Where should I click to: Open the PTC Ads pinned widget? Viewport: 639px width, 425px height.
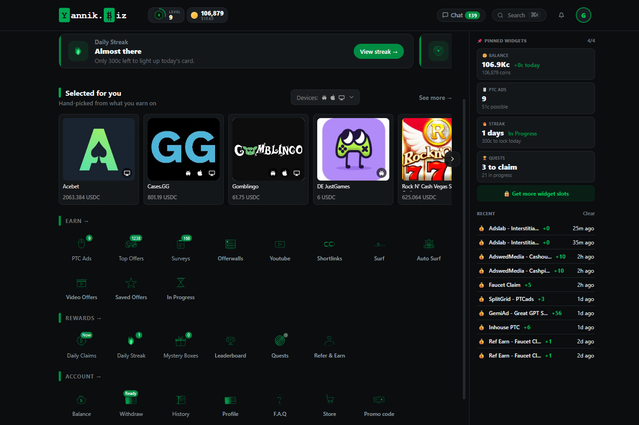[x=536, y=98]
